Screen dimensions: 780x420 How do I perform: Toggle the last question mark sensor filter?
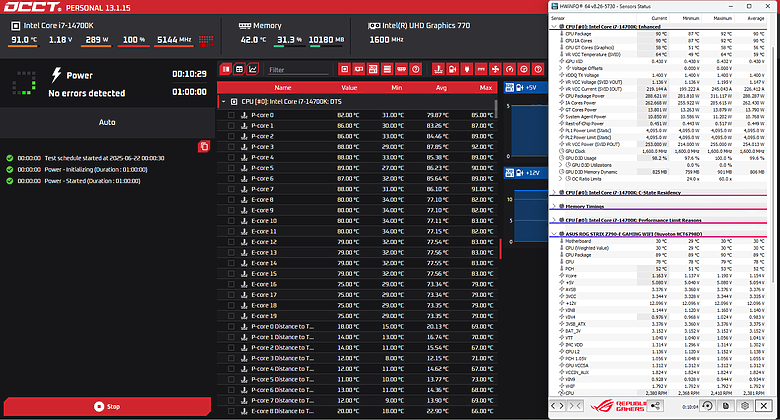point(538,69)
